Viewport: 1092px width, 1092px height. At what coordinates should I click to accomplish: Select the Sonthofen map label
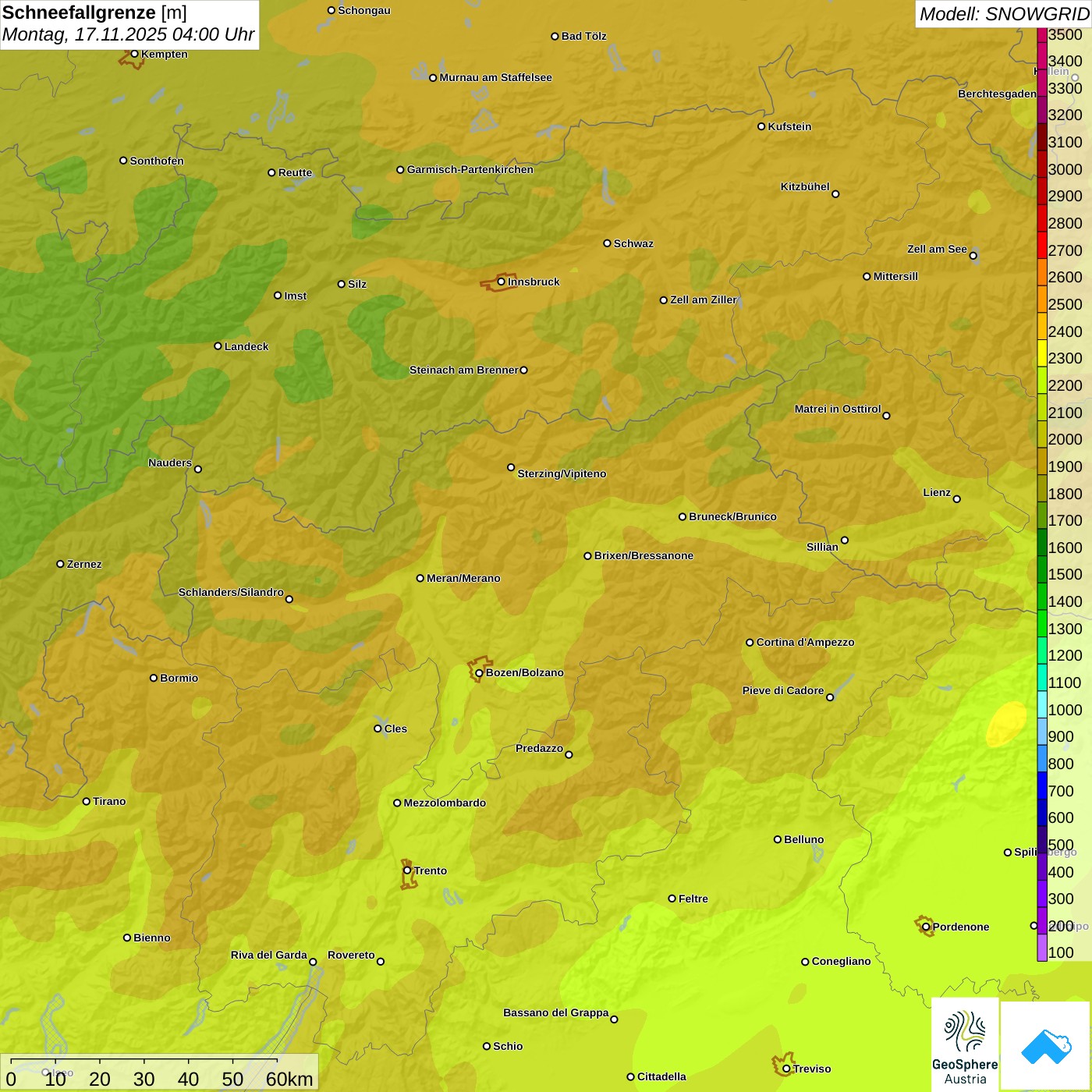(157, 161)
